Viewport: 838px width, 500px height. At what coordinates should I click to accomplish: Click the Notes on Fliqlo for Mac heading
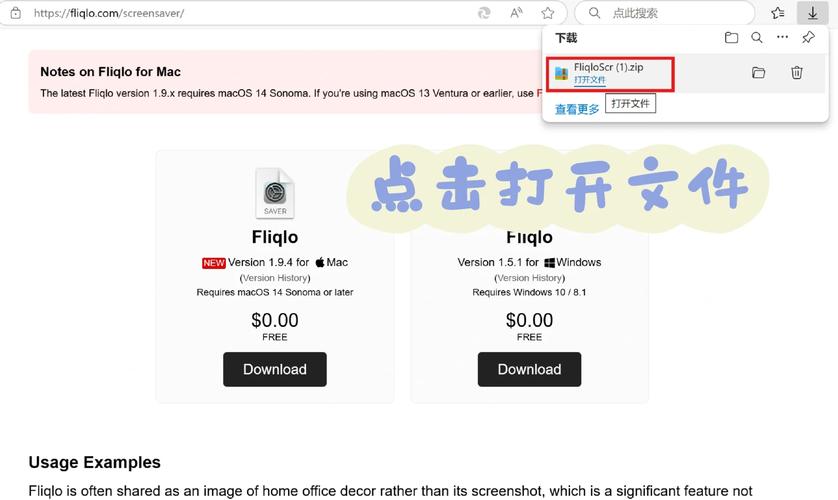(110, 72)
